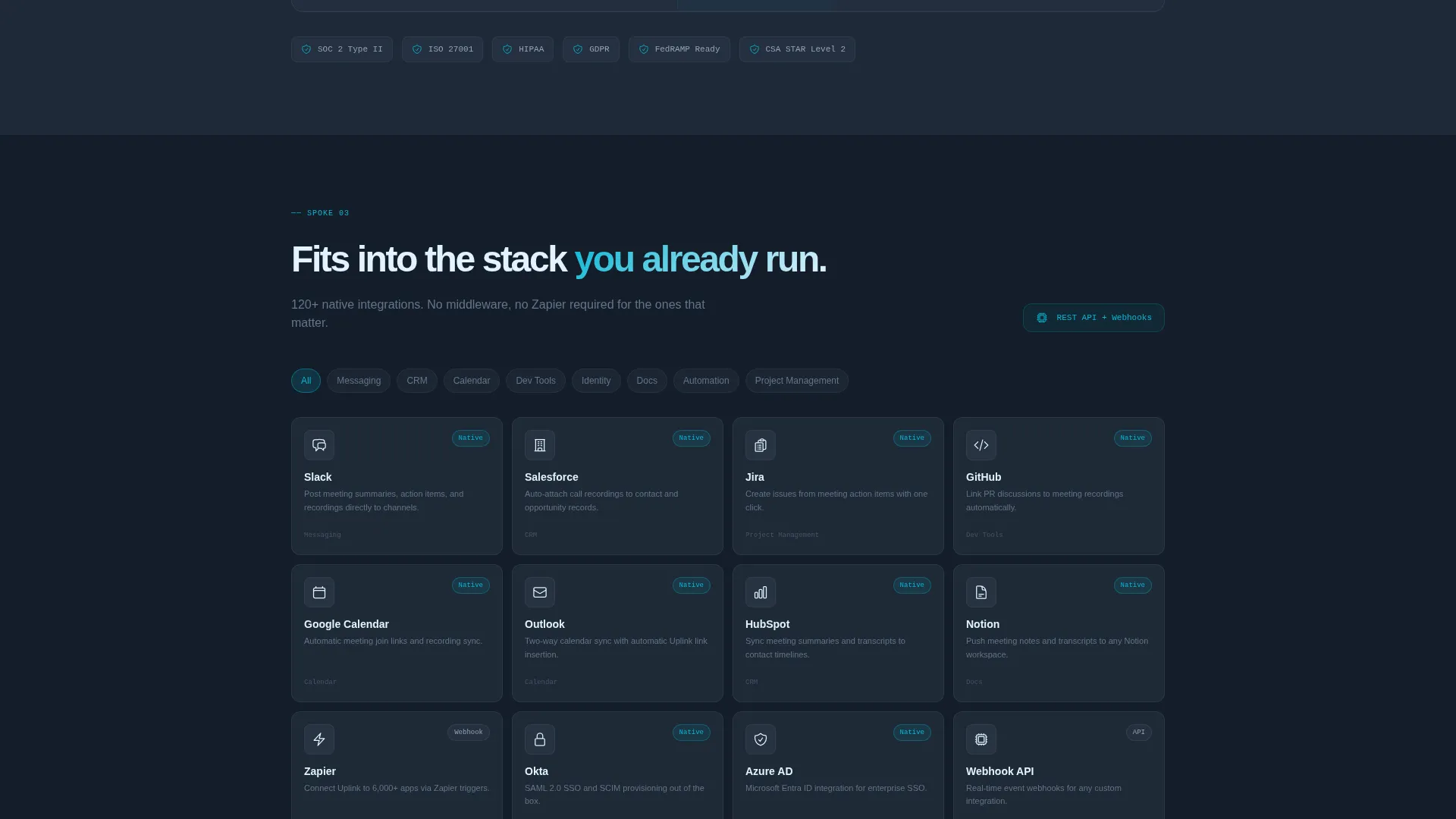
Task: Click the SPOKE 03 section label
Action: click(320, 213)
